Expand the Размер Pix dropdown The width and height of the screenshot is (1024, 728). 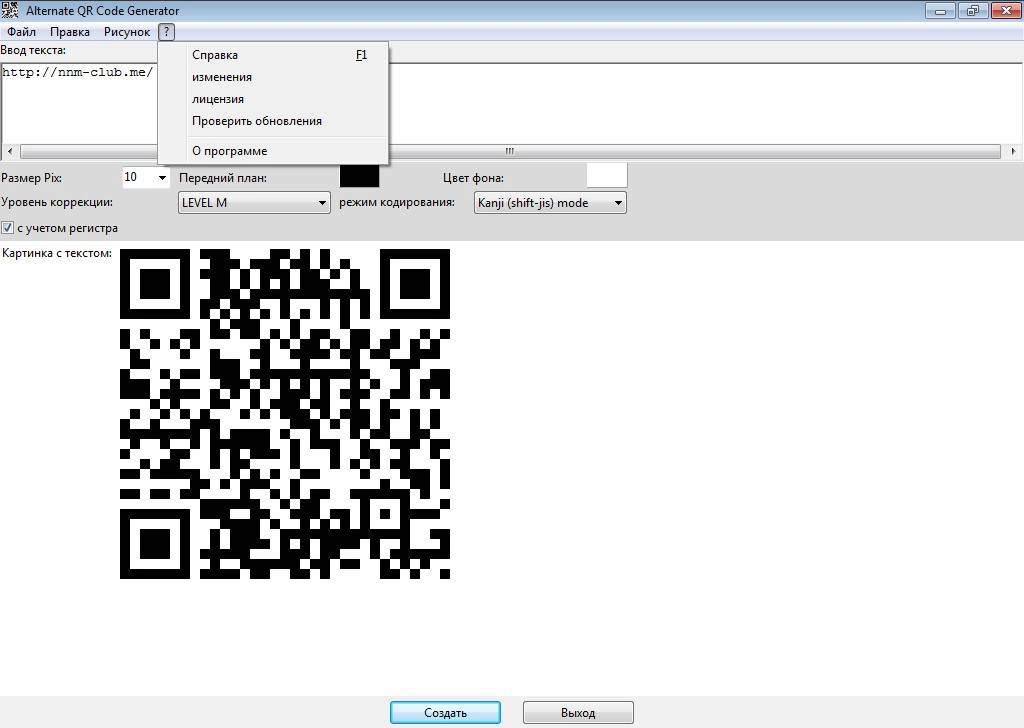pos(162,178)
